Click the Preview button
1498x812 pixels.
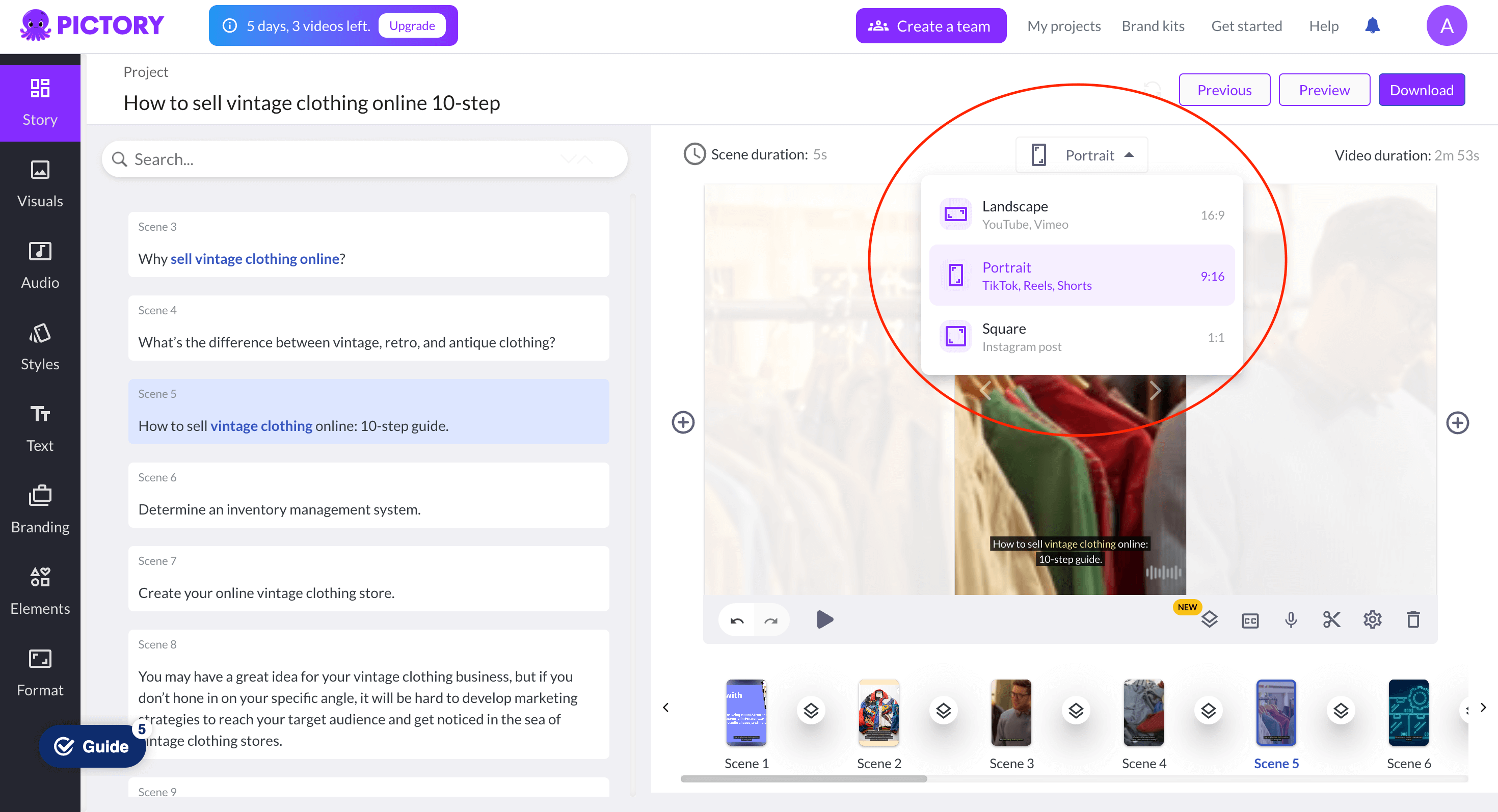[x=1322, y=89]
